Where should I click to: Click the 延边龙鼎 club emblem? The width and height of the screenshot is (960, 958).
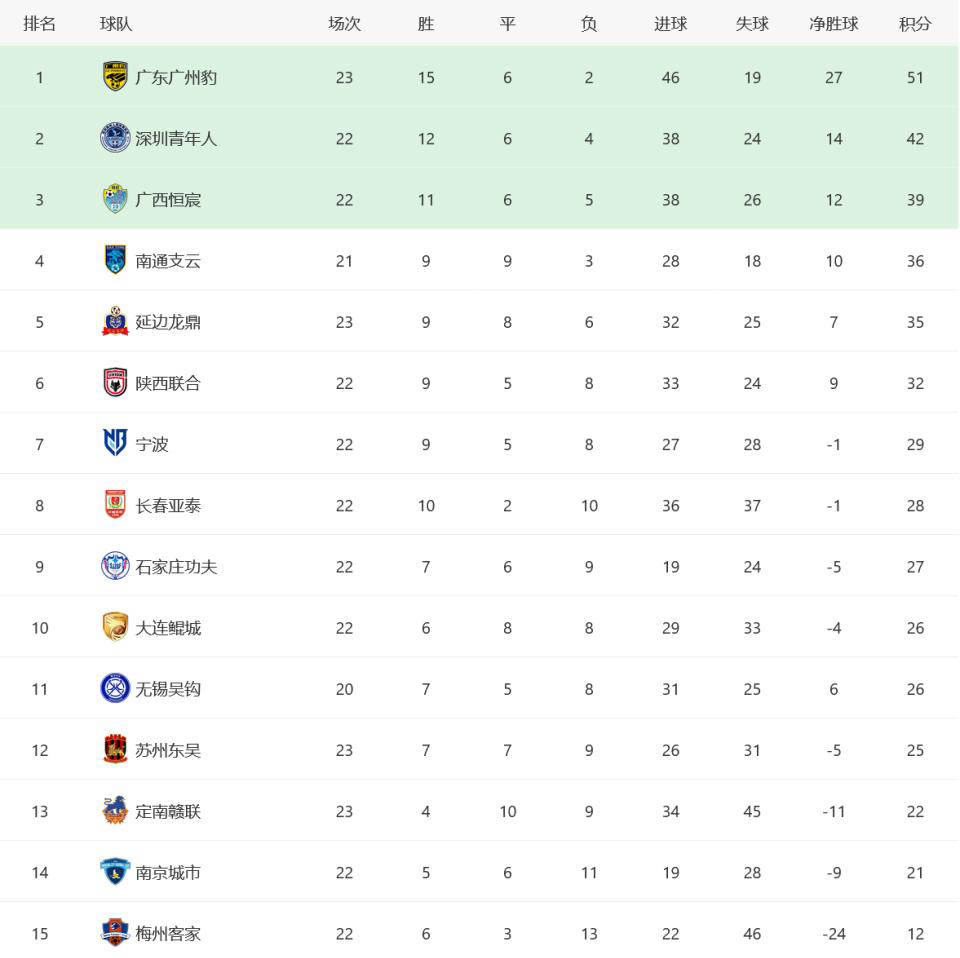[115, 321]
